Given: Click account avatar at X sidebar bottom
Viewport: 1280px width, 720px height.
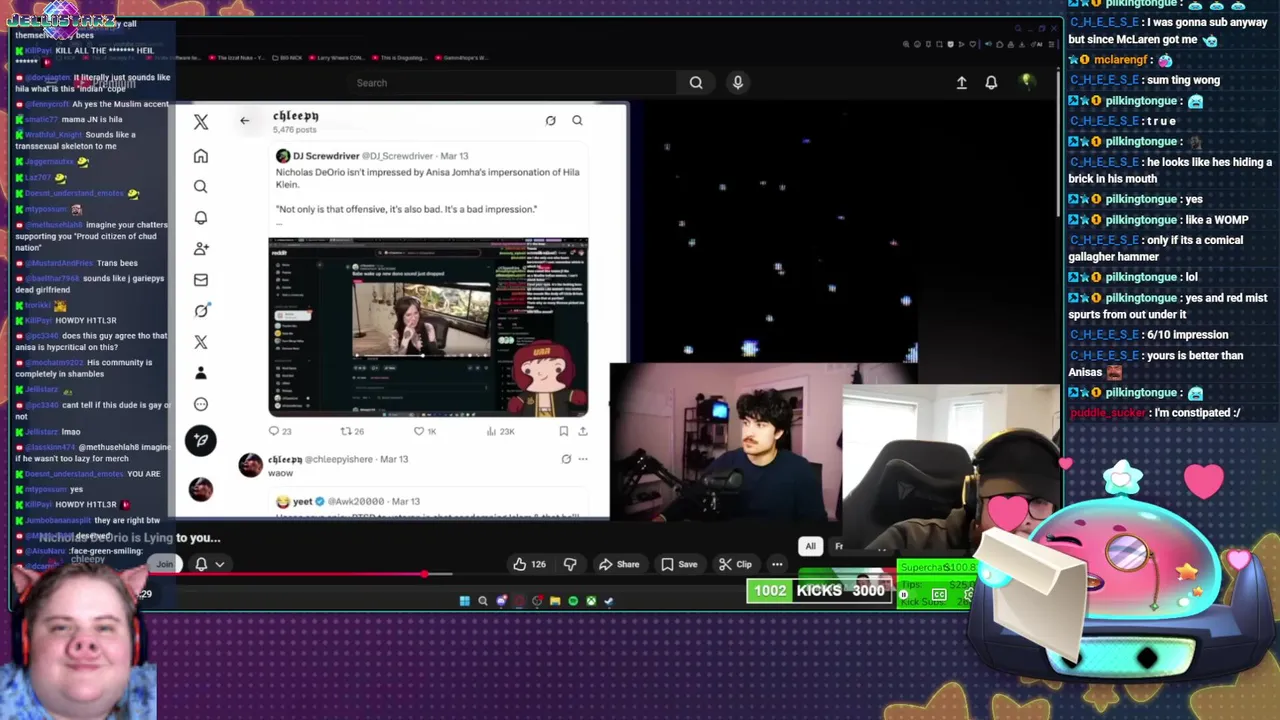Looking at the screenshot, I should click(201, 488).
